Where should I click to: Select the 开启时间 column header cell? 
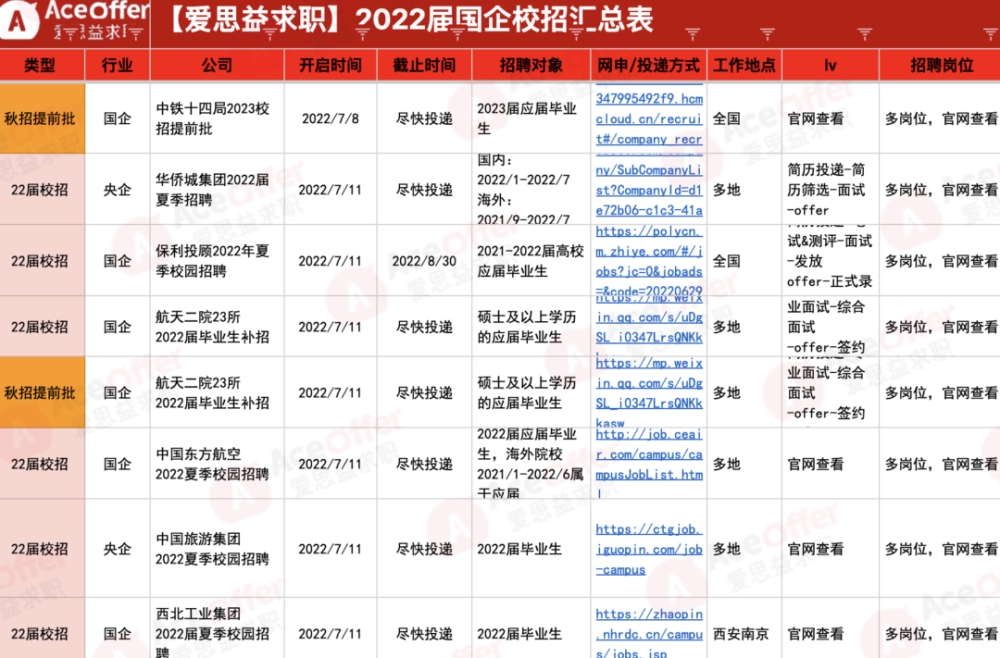tap(330, 65)
